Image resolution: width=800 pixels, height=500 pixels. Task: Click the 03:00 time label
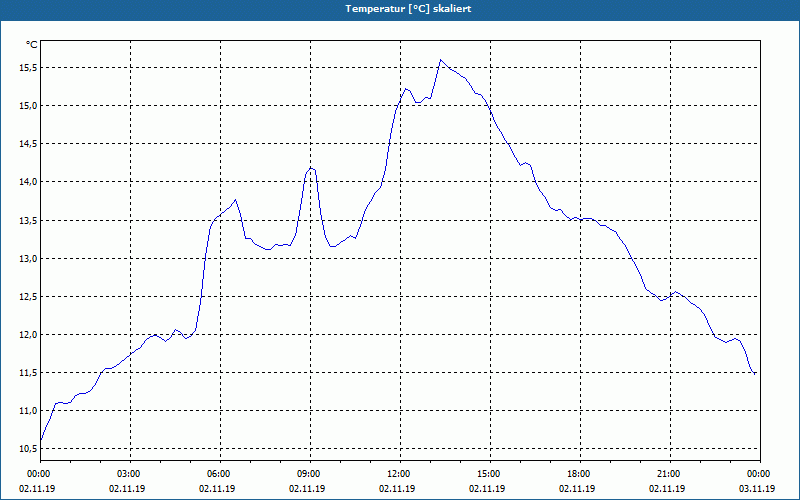[x=131, y=473]
